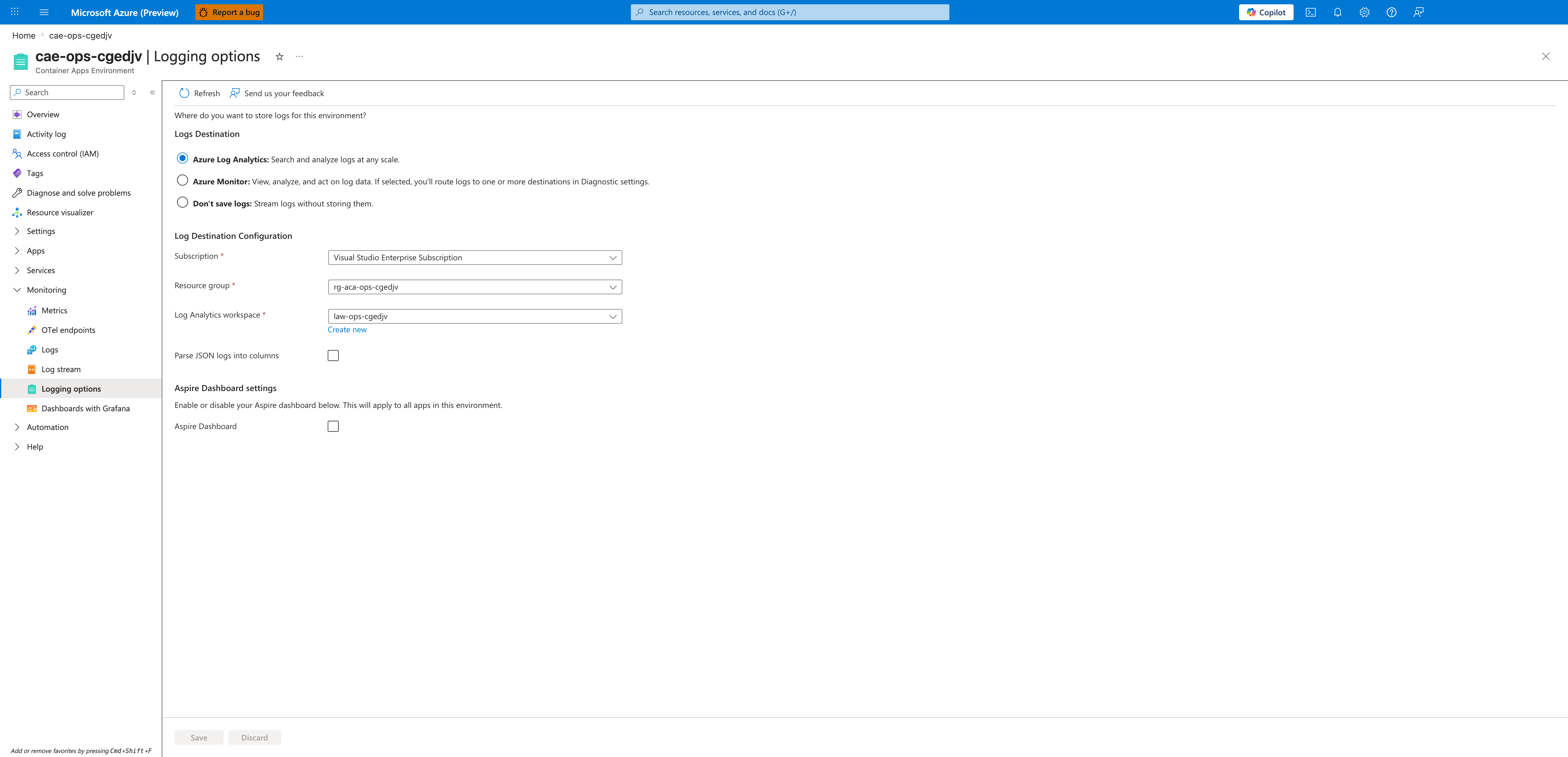The image size is (1568, 757).
Task: Open the Azure portal apps grid icon
Action: [15, 12]
